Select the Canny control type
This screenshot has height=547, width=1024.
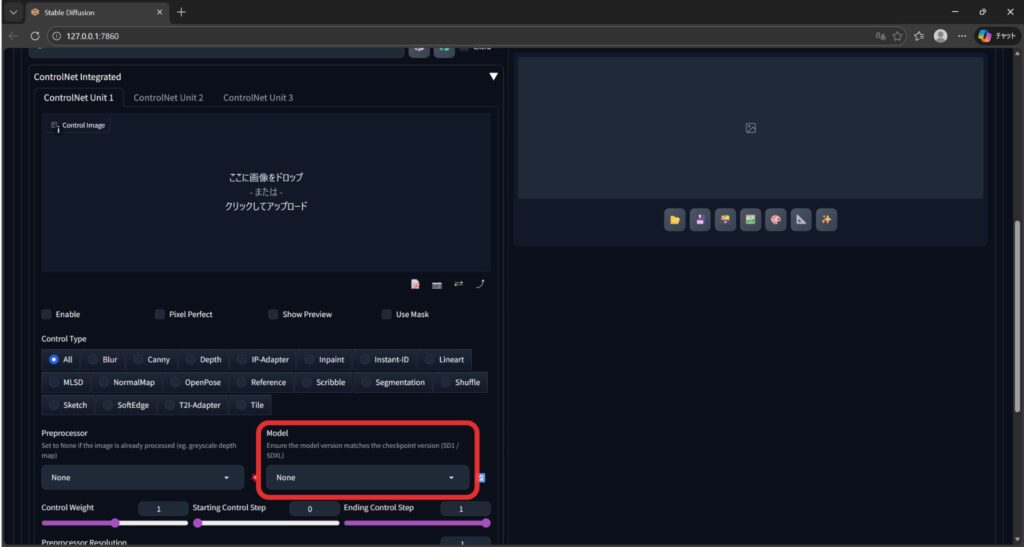[x=149, y=359]
